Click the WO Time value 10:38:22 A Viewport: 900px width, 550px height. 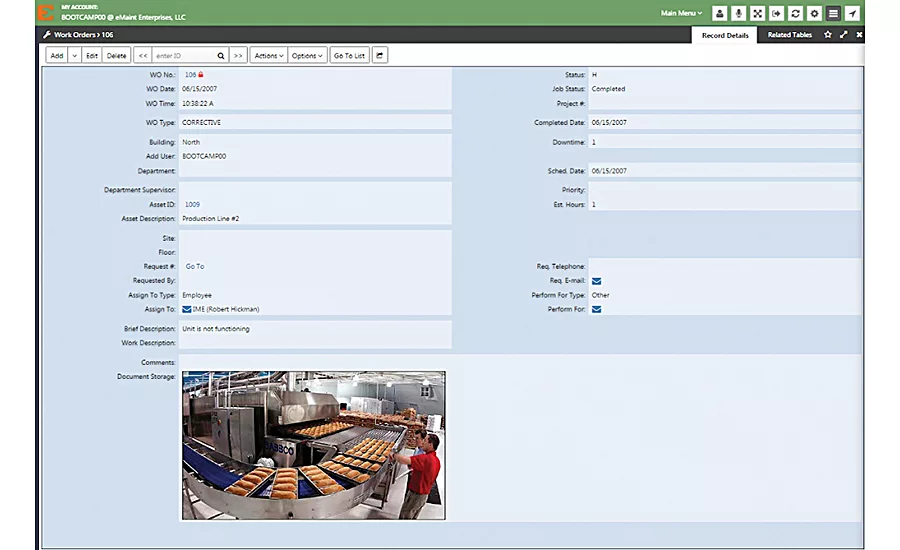click(198, 103)
